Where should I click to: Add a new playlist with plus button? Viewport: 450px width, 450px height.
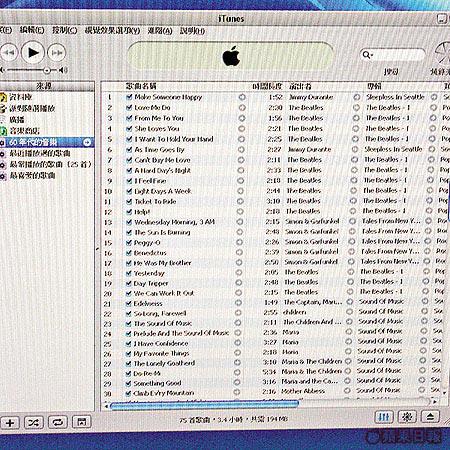[x=10, y=423]
